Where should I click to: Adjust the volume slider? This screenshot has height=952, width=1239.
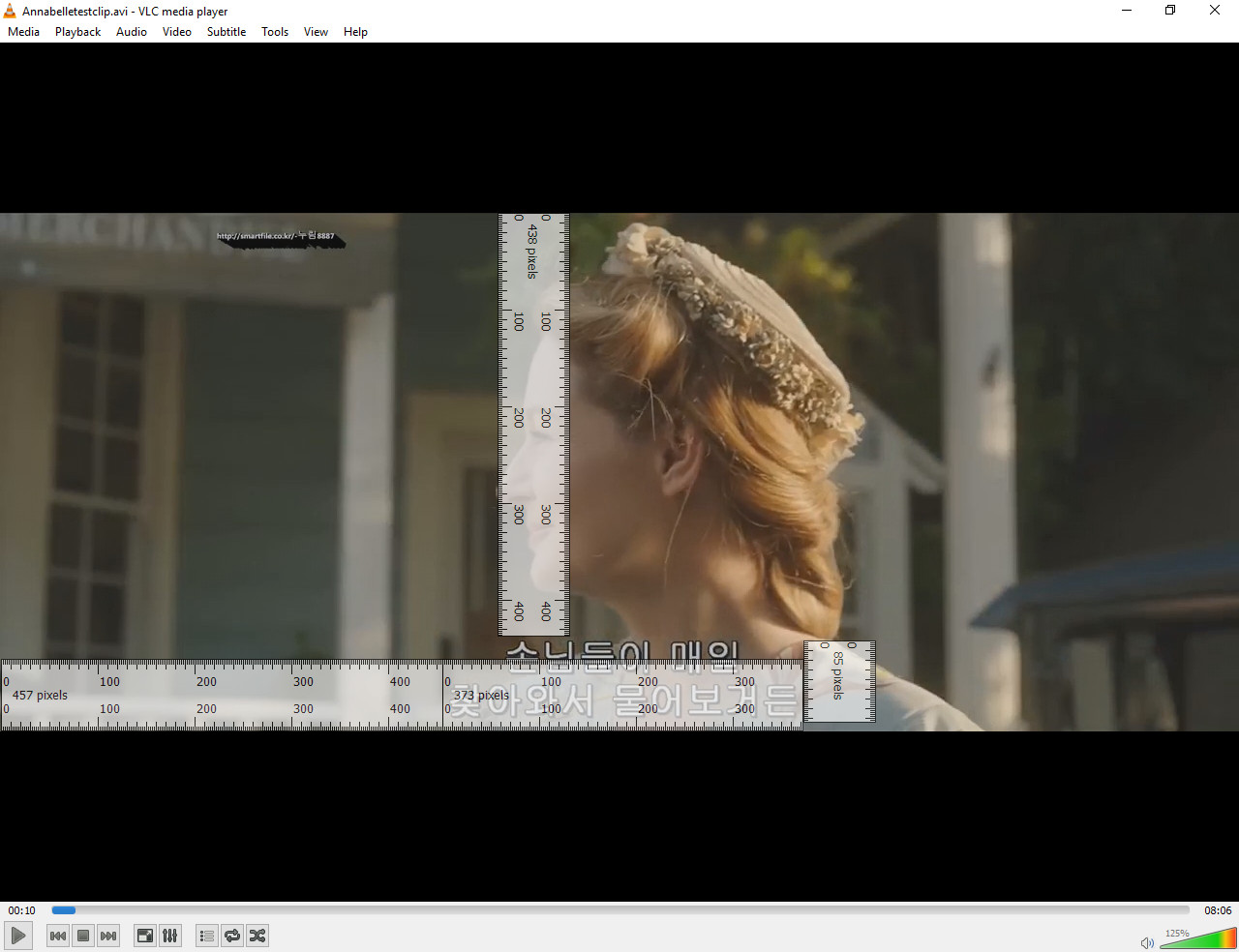(x=1198, y=938)
